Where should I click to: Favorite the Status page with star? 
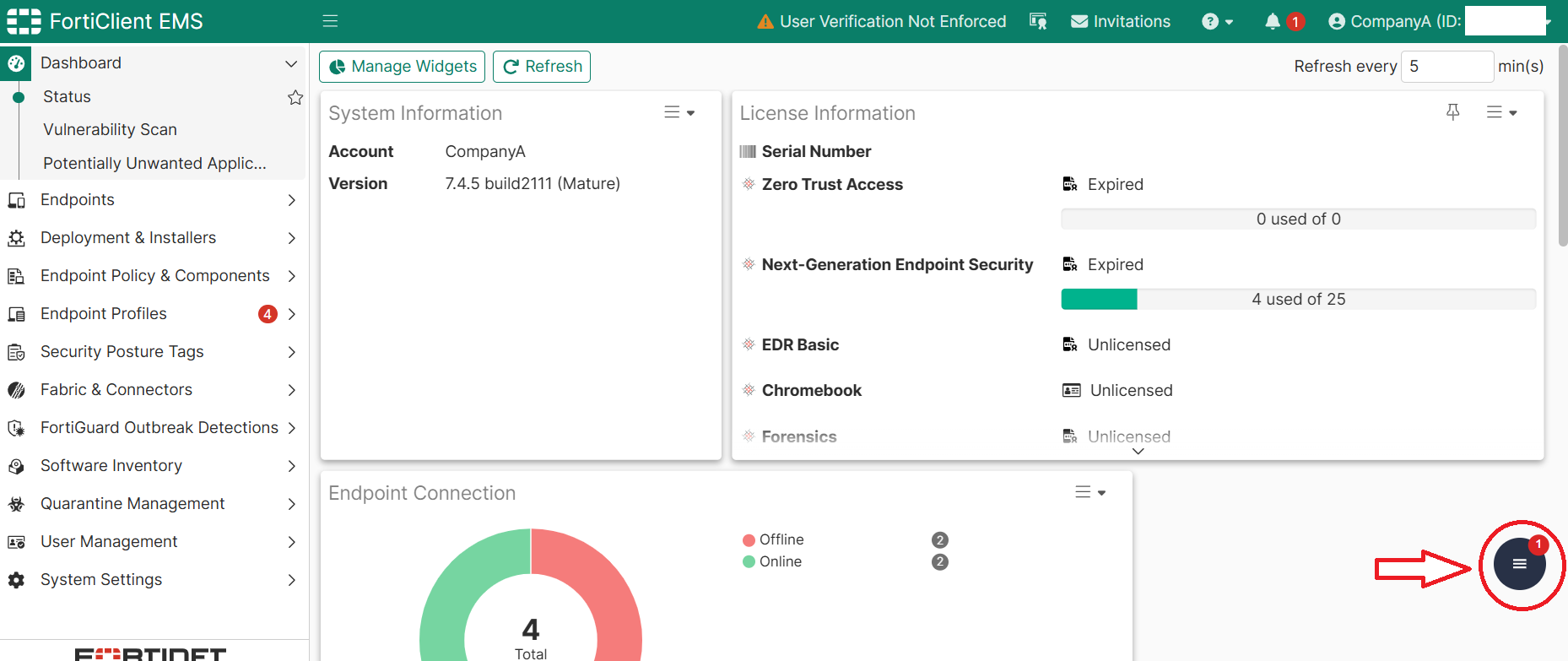[x=295, y=97]
